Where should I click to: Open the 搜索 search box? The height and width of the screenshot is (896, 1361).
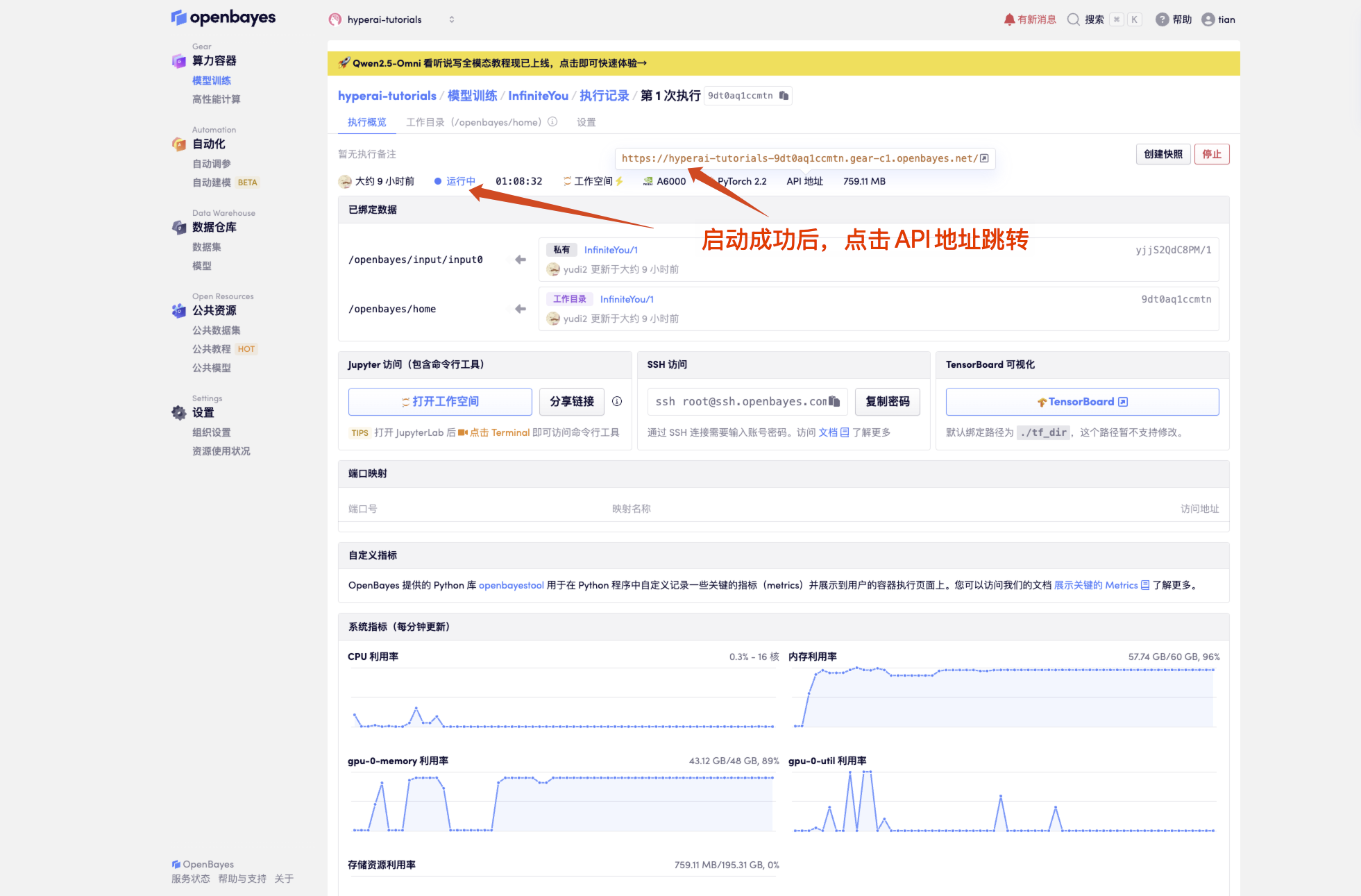coord(1094,19)
